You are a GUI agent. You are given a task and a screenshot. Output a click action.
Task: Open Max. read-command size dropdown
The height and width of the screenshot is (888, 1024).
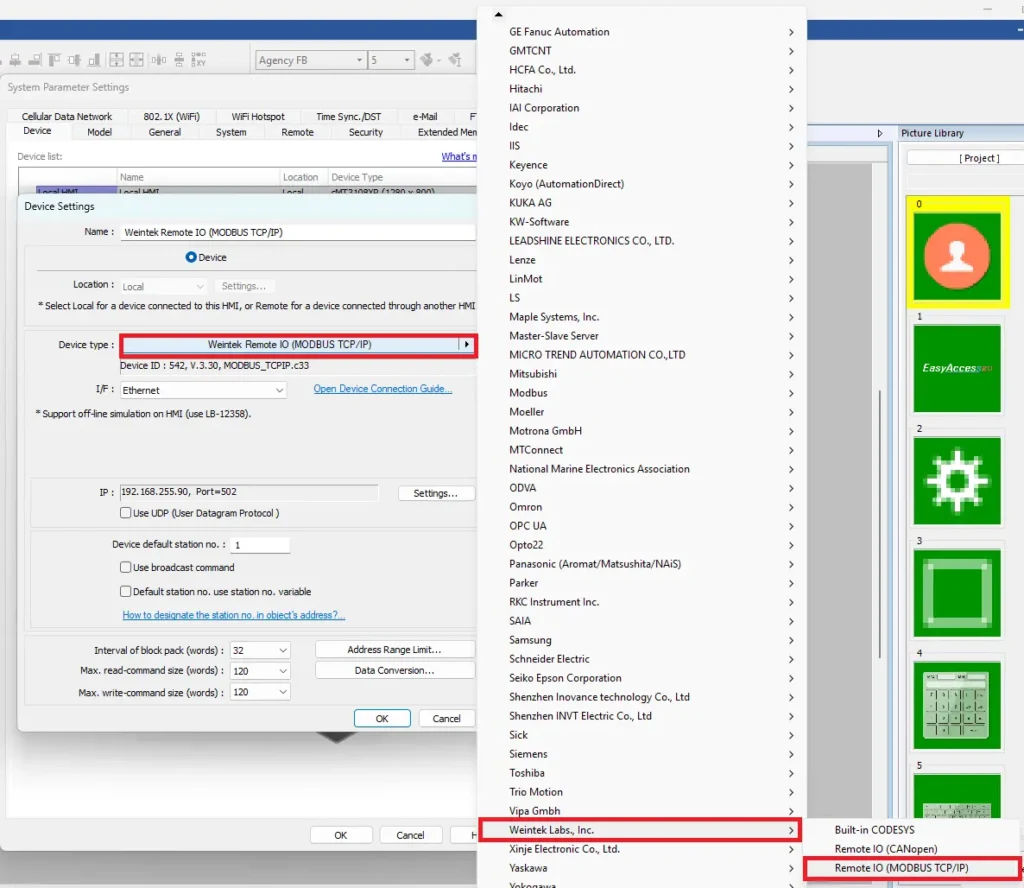[x=260, y=671]
